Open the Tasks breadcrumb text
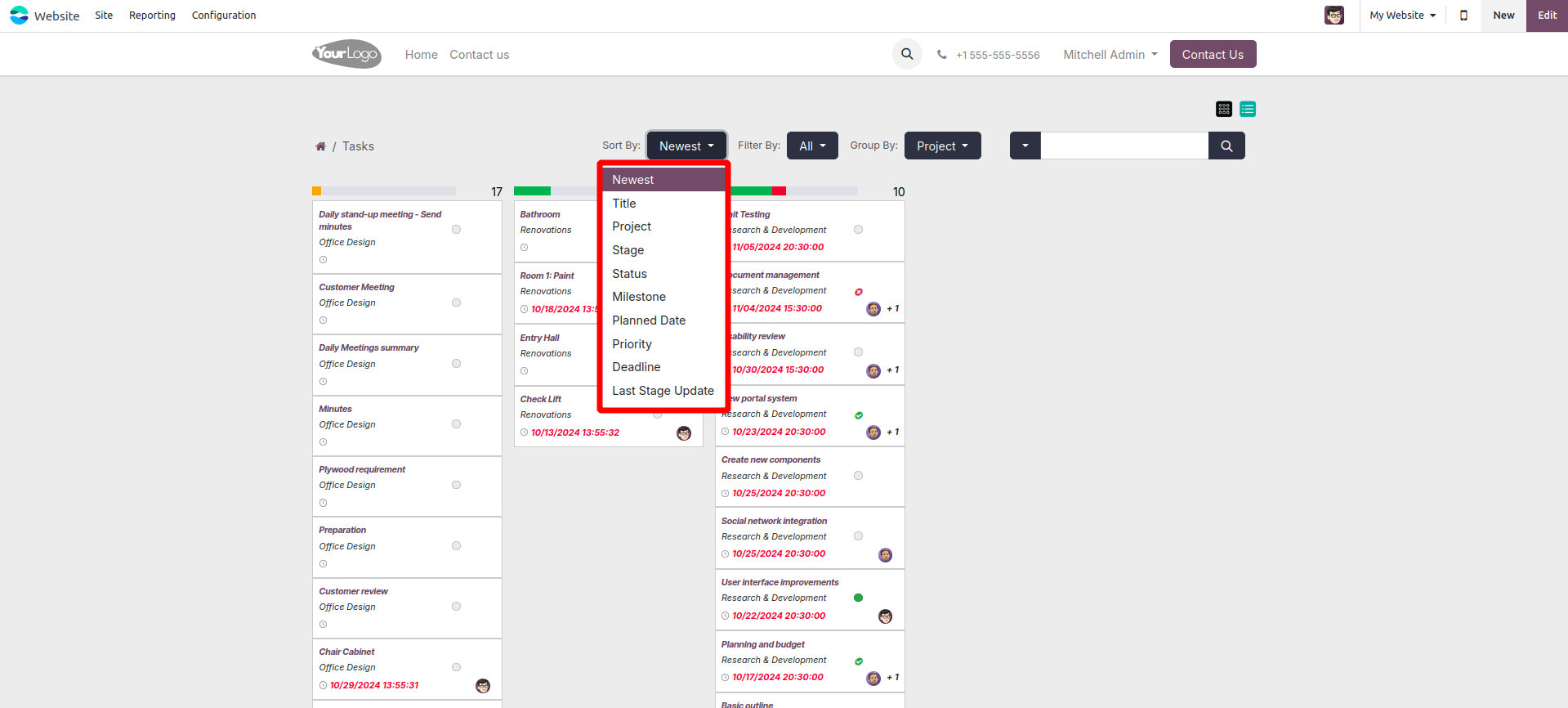The height and width of the screenshot is (708, 1568). click(x=358, y=146)
